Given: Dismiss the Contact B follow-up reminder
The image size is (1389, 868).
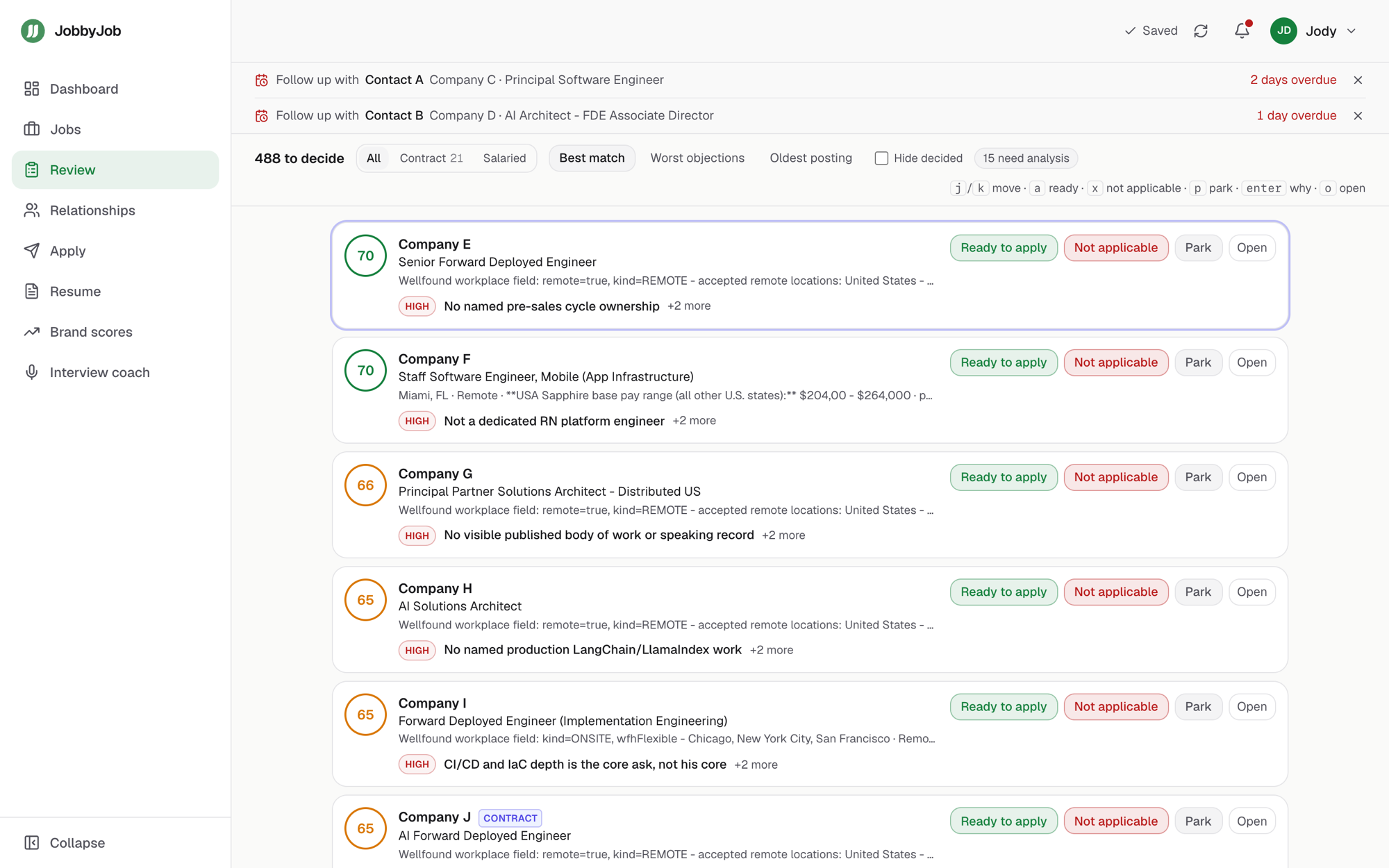Looking at the screenshot, I should click(x=1358, y=115).
